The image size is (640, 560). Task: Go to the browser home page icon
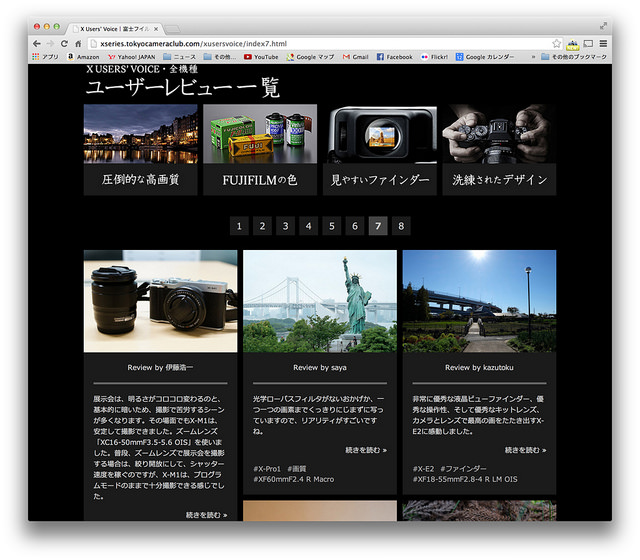[78, 44]
